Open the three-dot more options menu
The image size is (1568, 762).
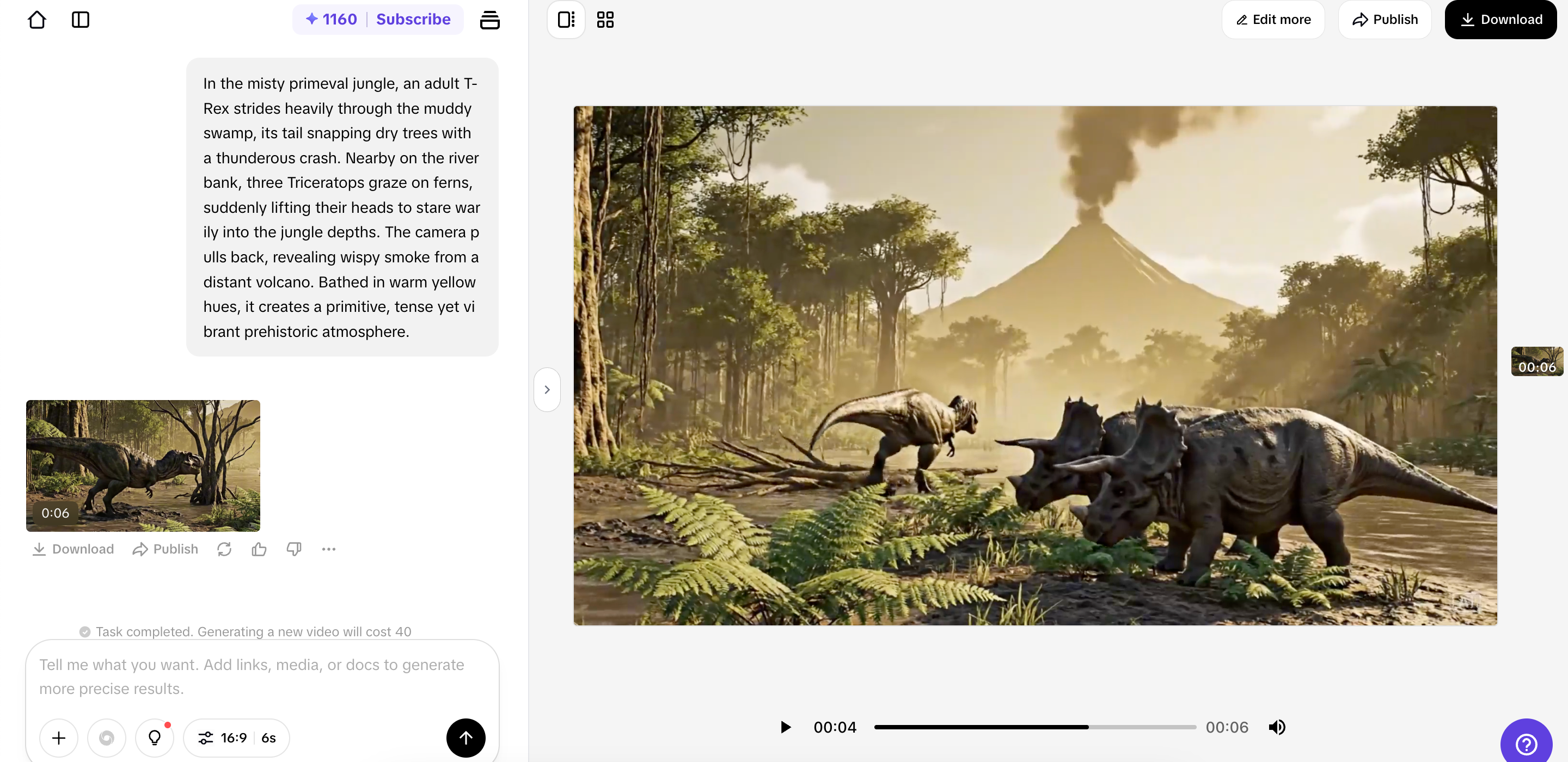coord(329,549)
